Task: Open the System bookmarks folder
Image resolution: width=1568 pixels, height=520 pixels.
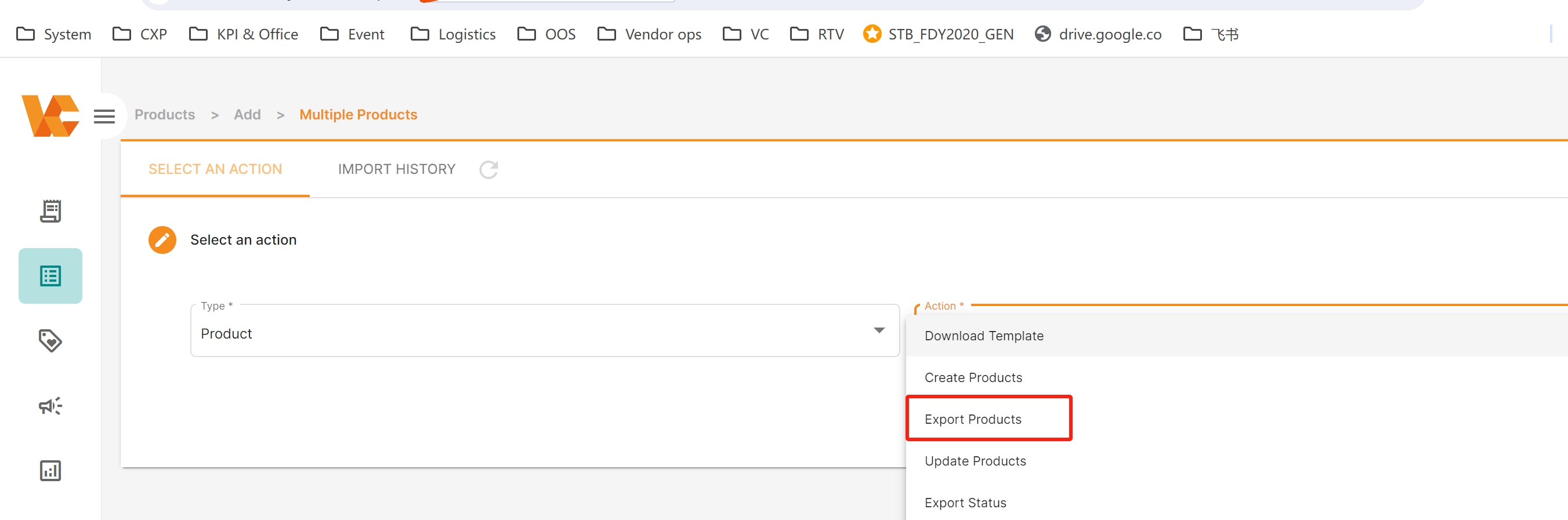Action: pos(53,34)
